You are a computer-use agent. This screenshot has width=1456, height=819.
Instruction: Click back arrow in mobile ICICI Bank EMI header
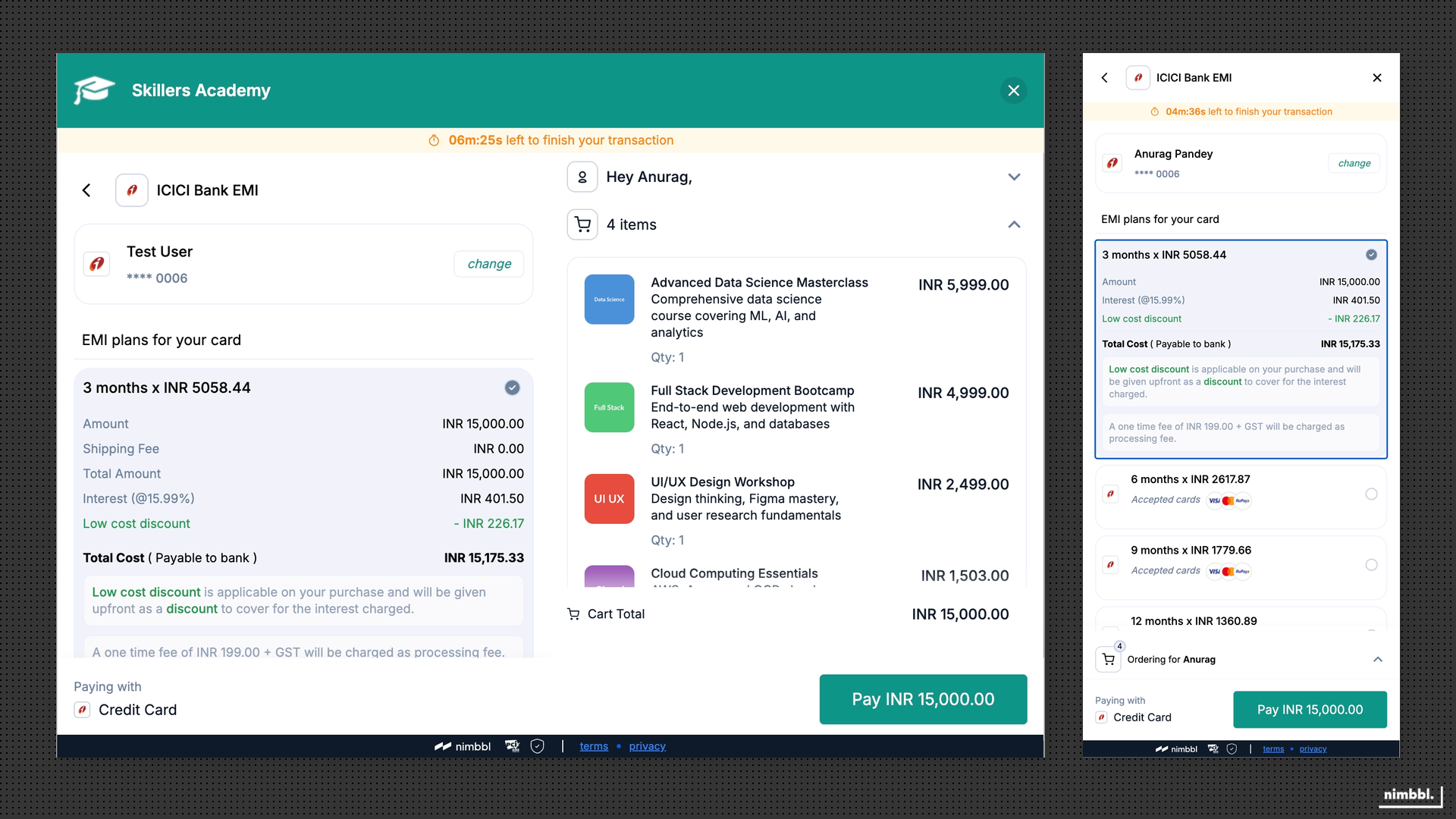pyautogui.click(x=1105, y=77)
